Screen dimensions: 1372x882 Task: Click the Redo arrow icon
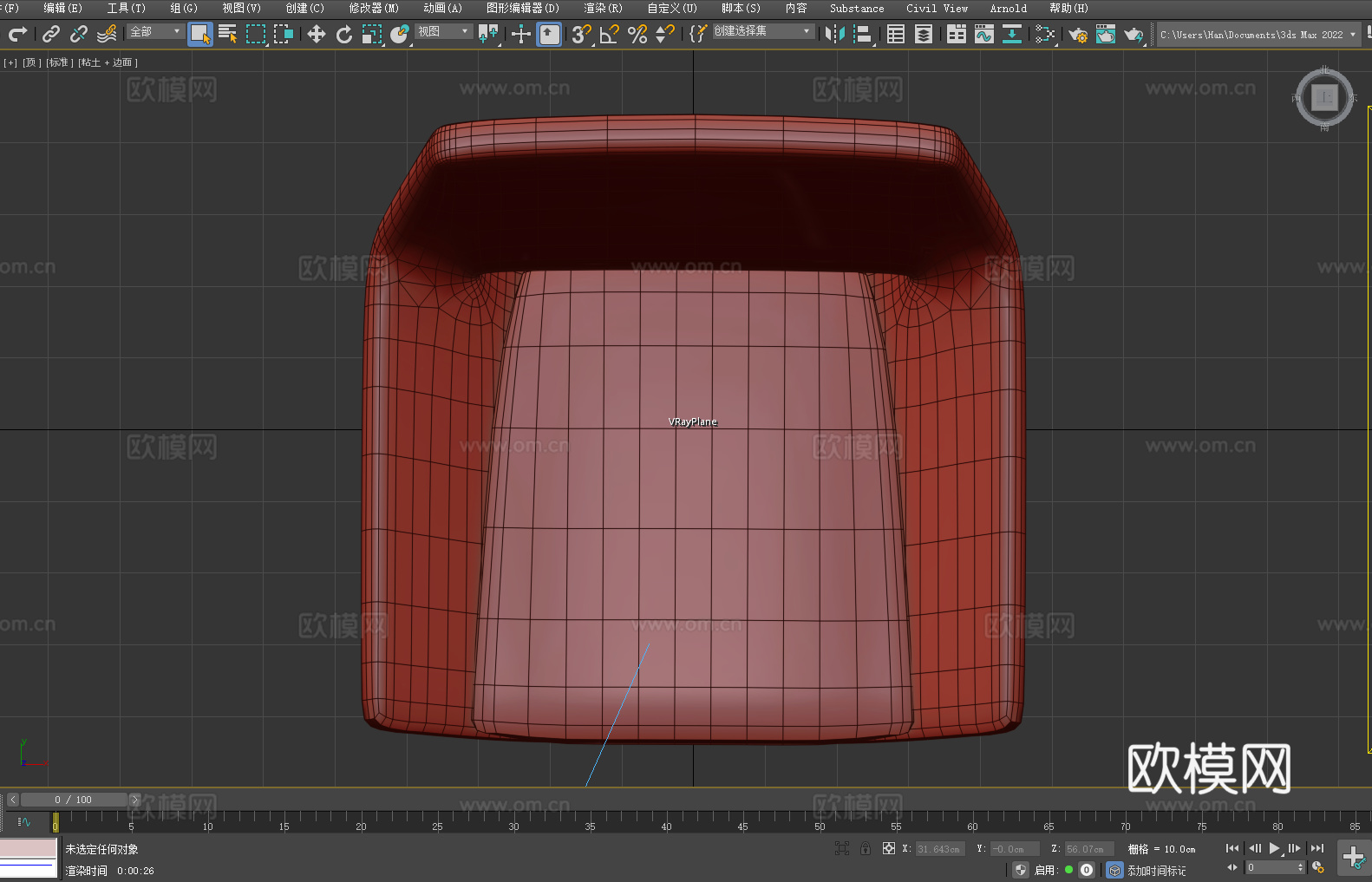17,34
